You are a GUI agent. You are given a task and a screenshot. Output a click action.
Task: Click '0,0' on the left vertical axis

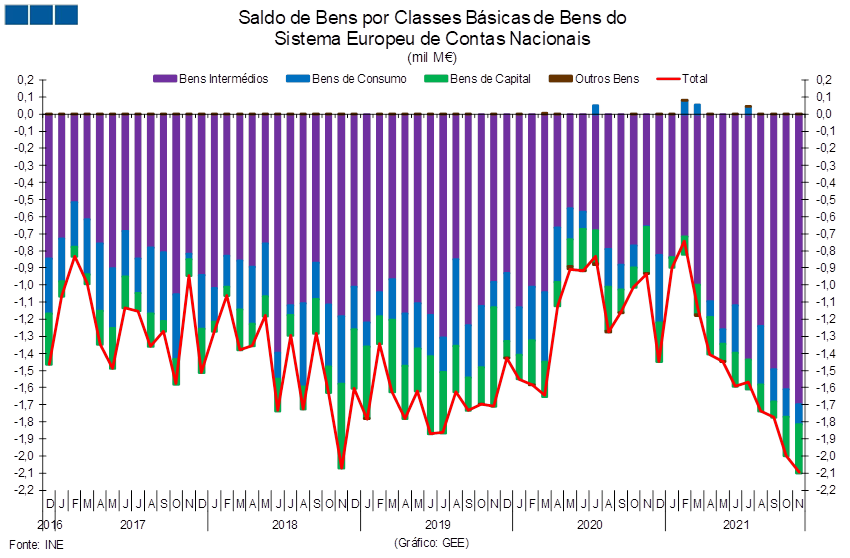click(26, 114)
